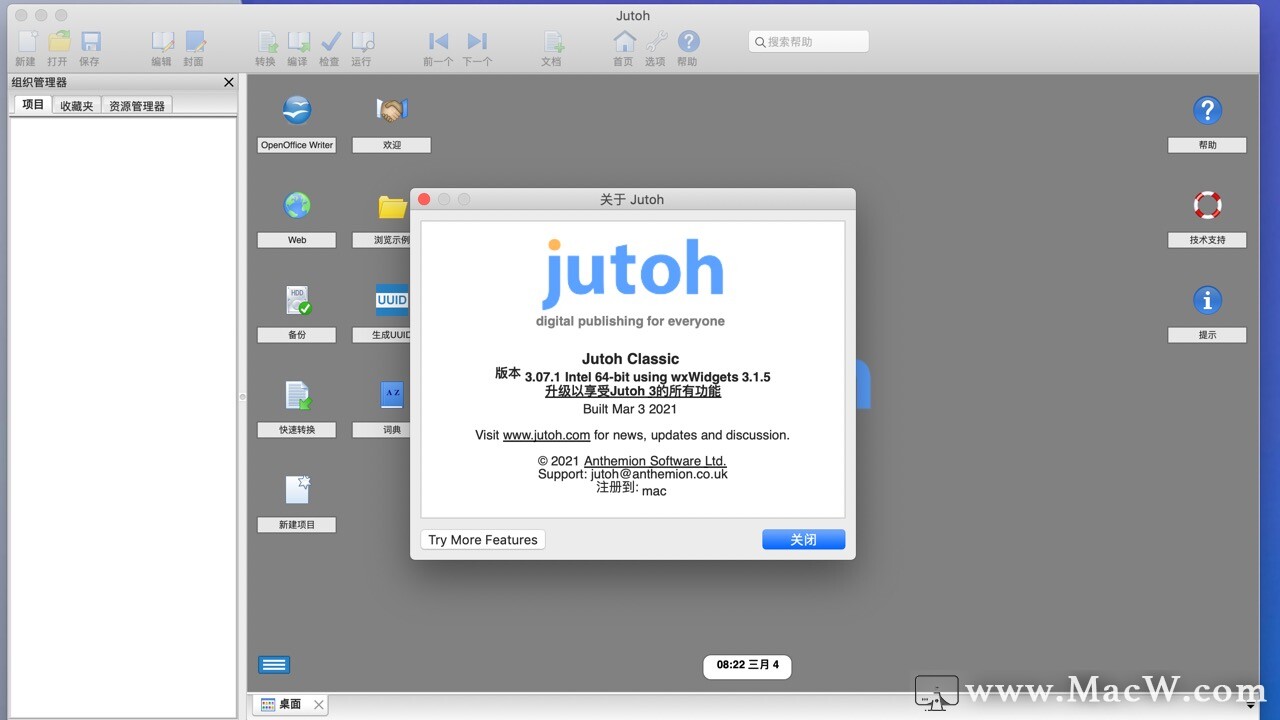Viewport: 1280px width, 720px height.
Task: Click the Check (检查) toolbar icon
Action: tap(330, 42)
